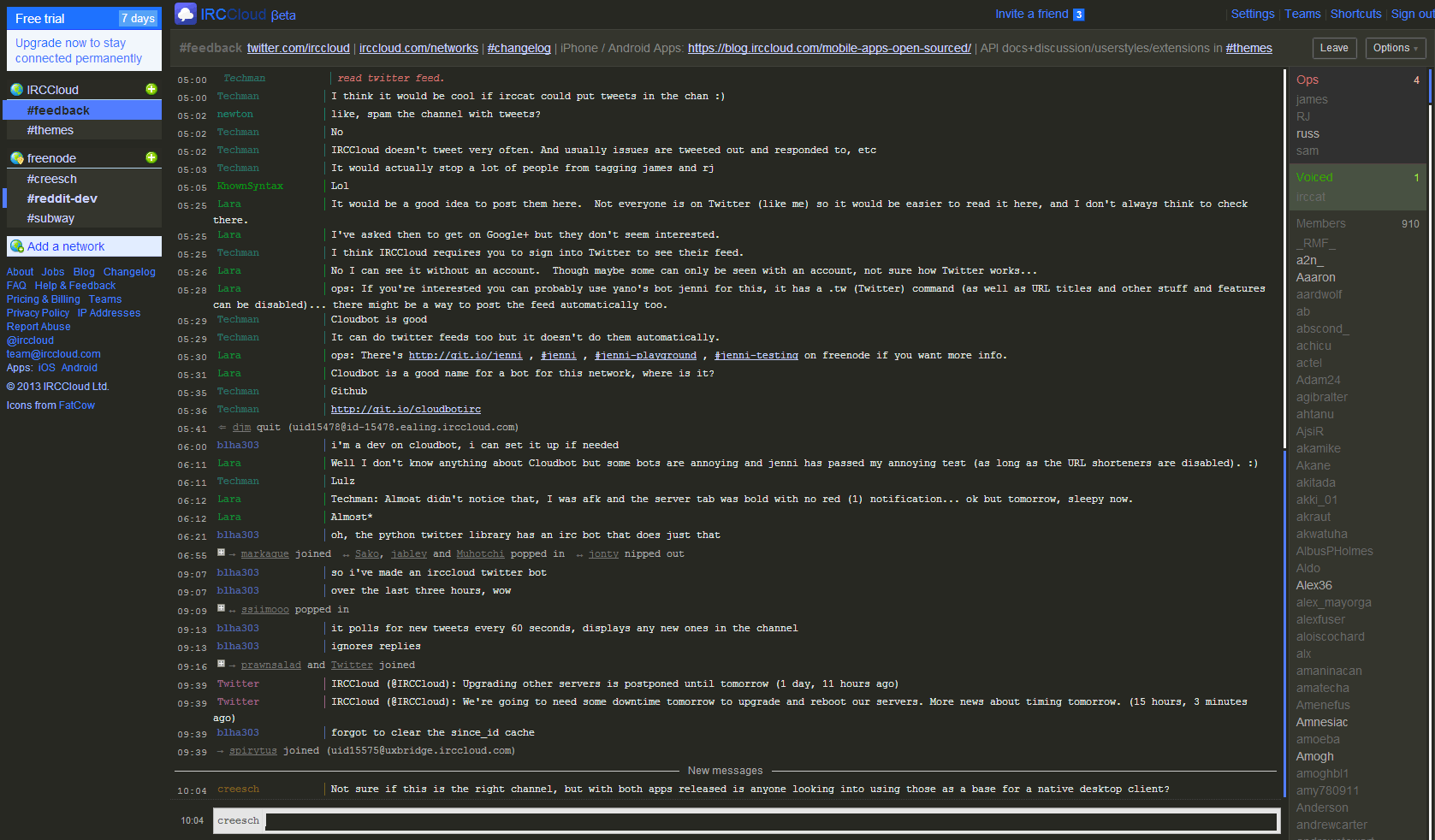This screenshot has width=1435, height=840.
Task: Click the Leave button
Action: (x=1335, y=48)
